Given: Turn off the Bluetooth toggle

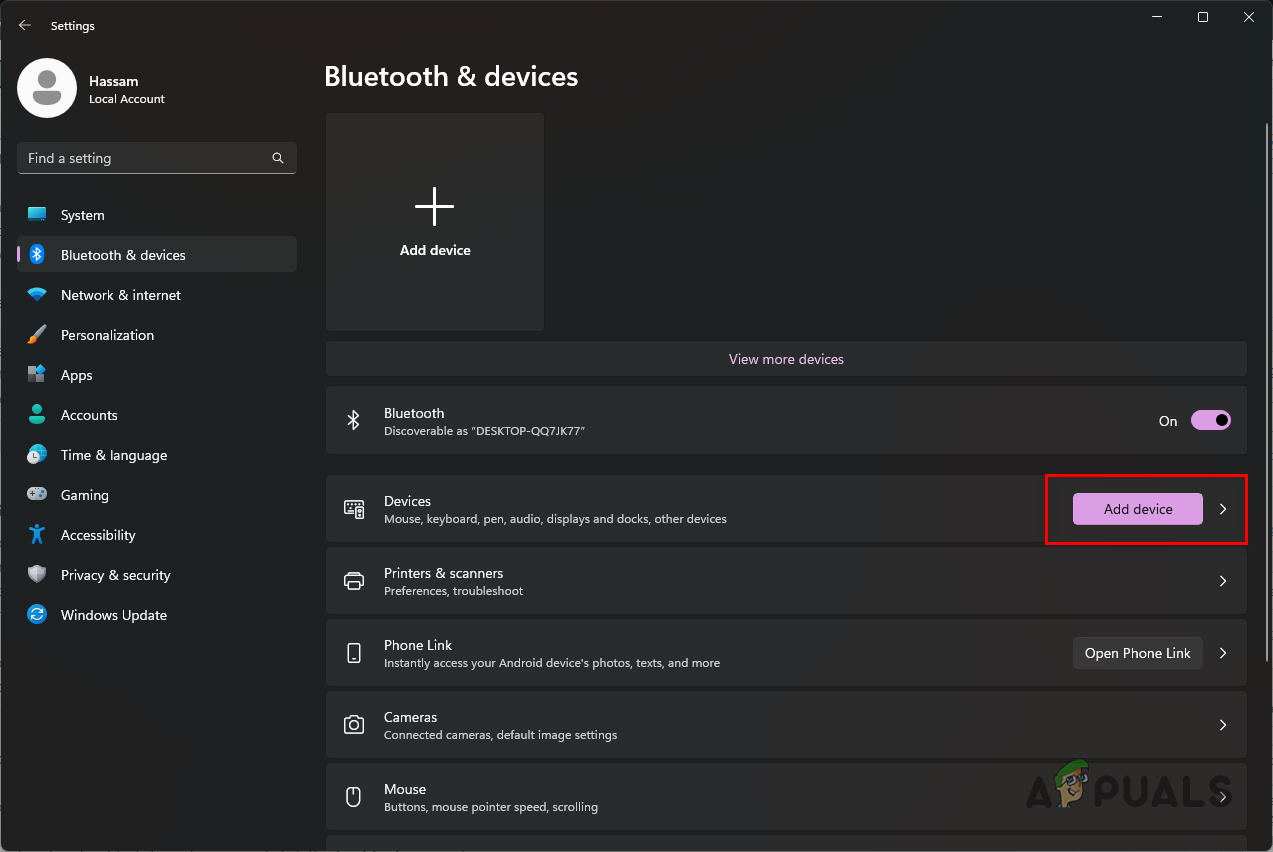Looking at the screenshot, I should pos(1210,421).
